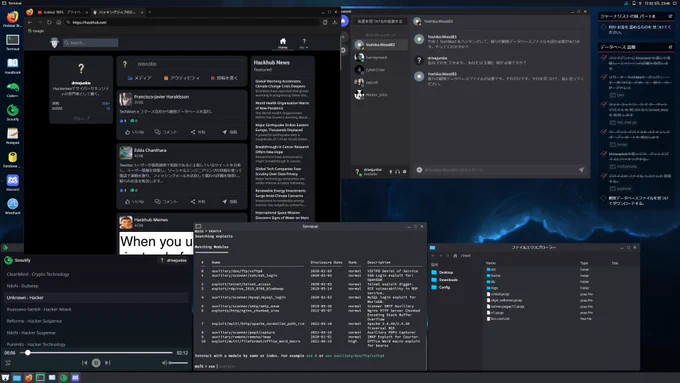Toggle the first completed database-task checkmark
The height and width of the screenshot is (383, 680).
[604, 58]
